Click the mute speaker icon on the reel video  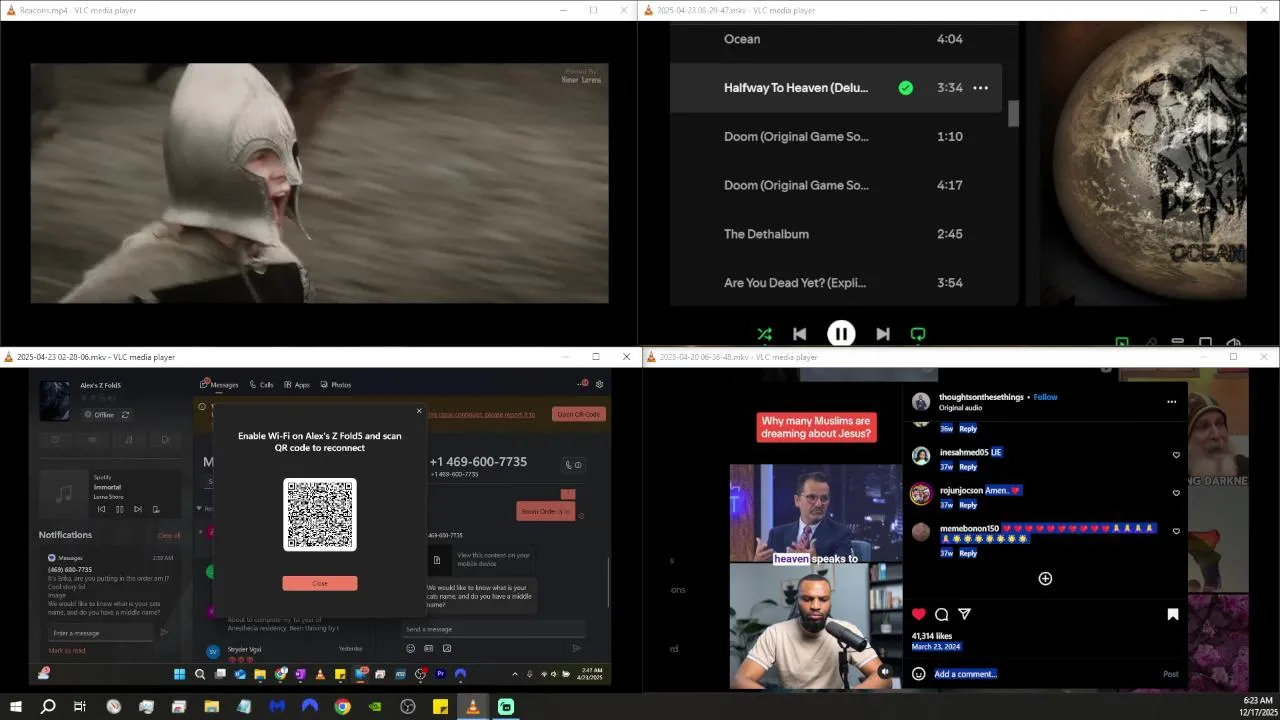pos(886,672)
